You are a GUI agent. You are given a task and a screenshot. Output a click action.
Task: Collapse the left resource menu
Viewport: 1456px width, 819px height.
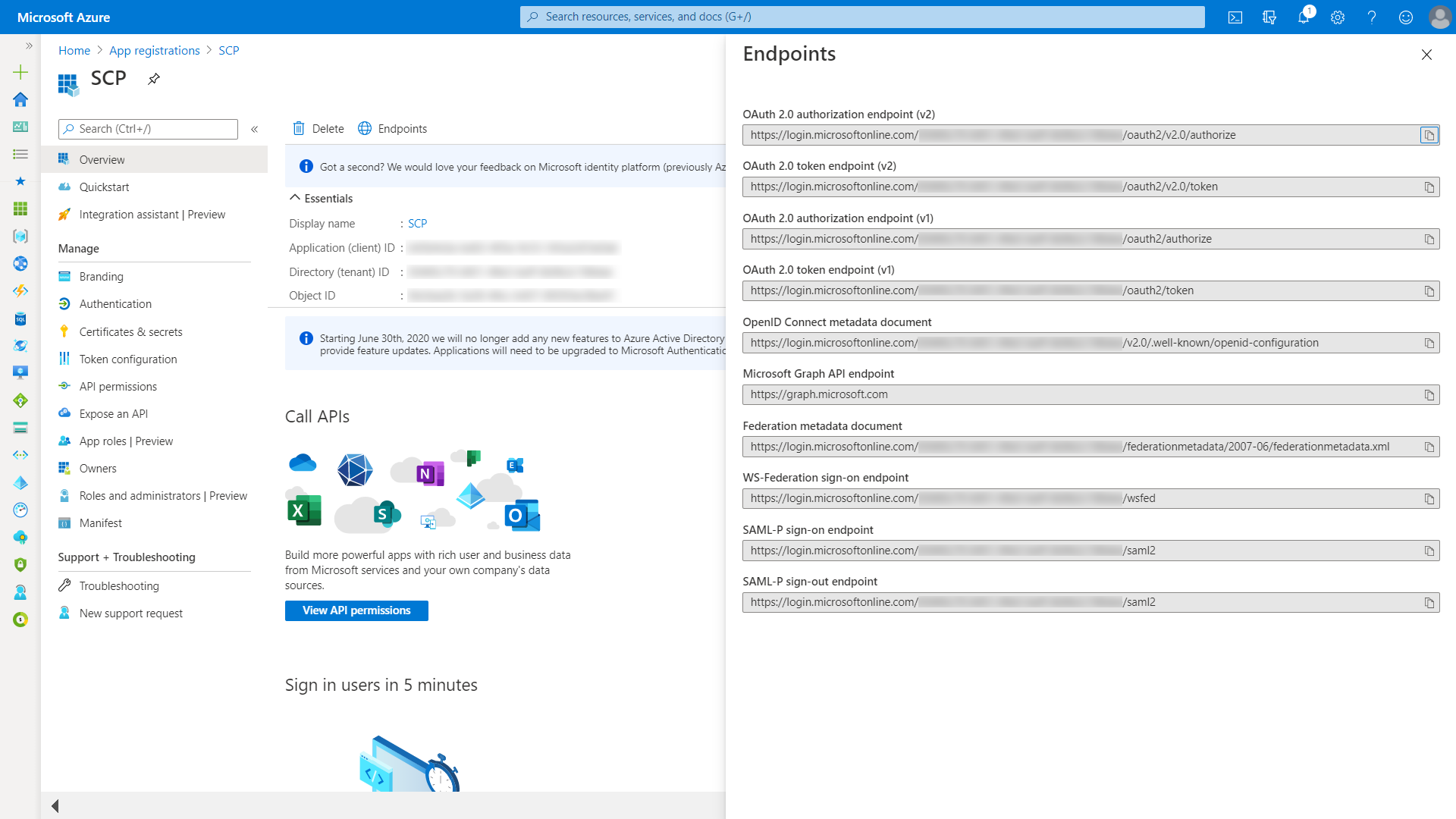click(255, 129)
